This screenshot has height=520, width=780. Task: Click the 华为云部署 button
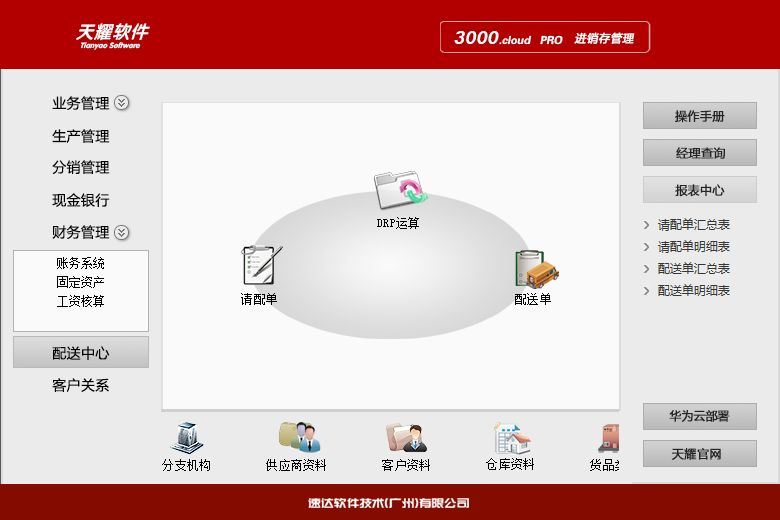tap(699, 416)
